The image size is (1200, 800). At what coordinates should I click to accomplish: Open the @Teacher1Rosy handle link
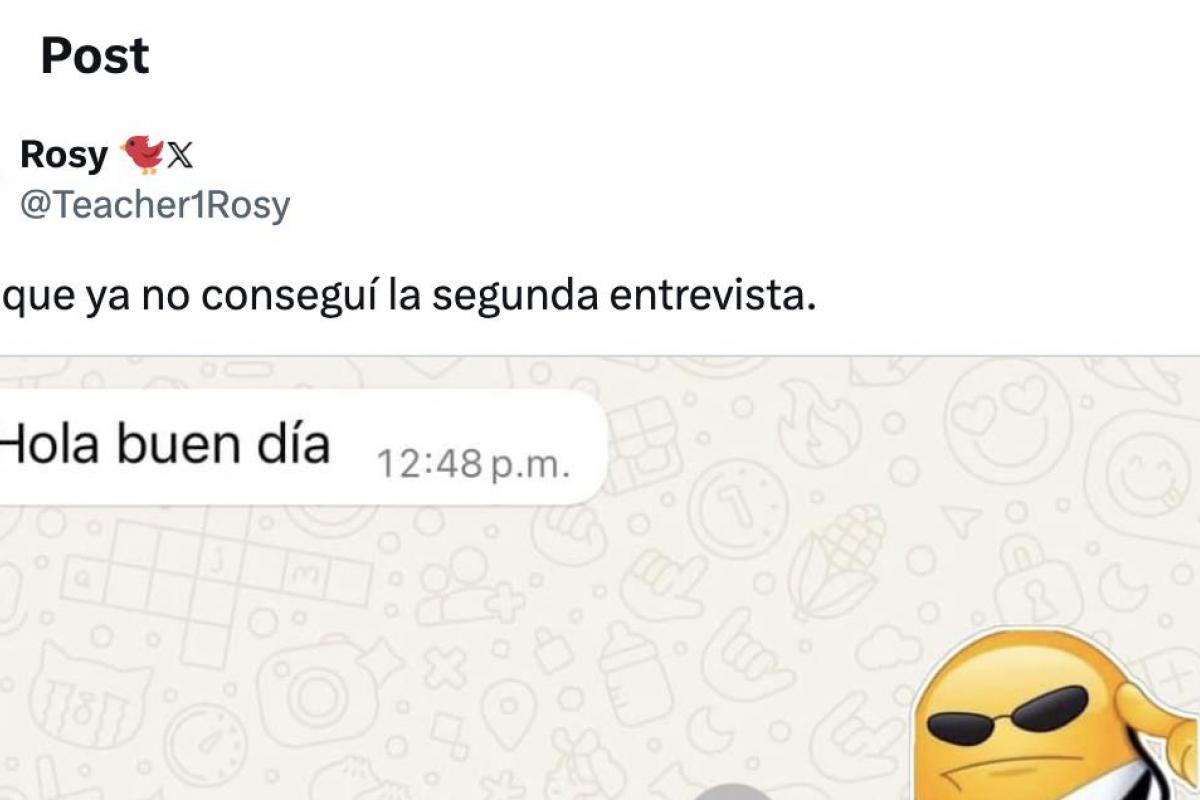155,205
